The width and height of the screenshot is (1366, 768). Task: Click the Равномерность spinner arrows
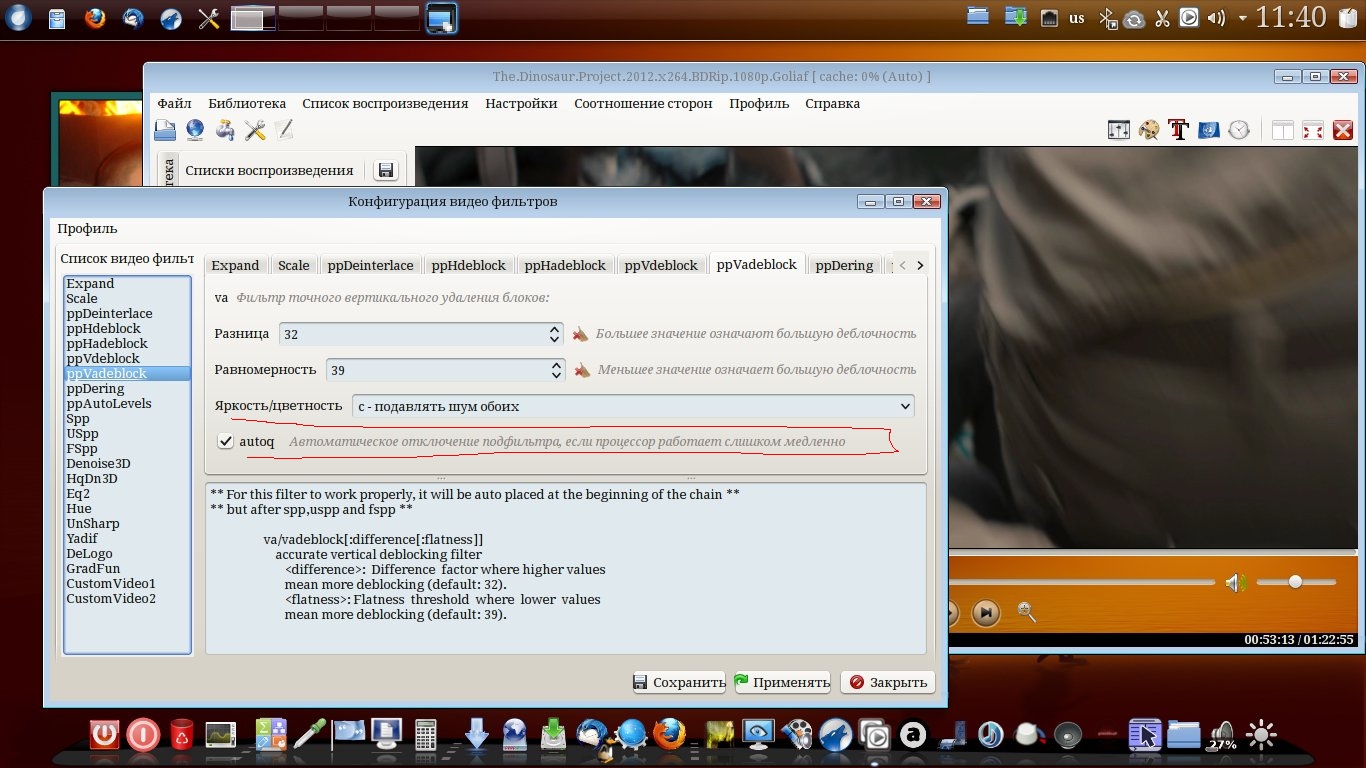pyautogui.click(x=557, y=370)
